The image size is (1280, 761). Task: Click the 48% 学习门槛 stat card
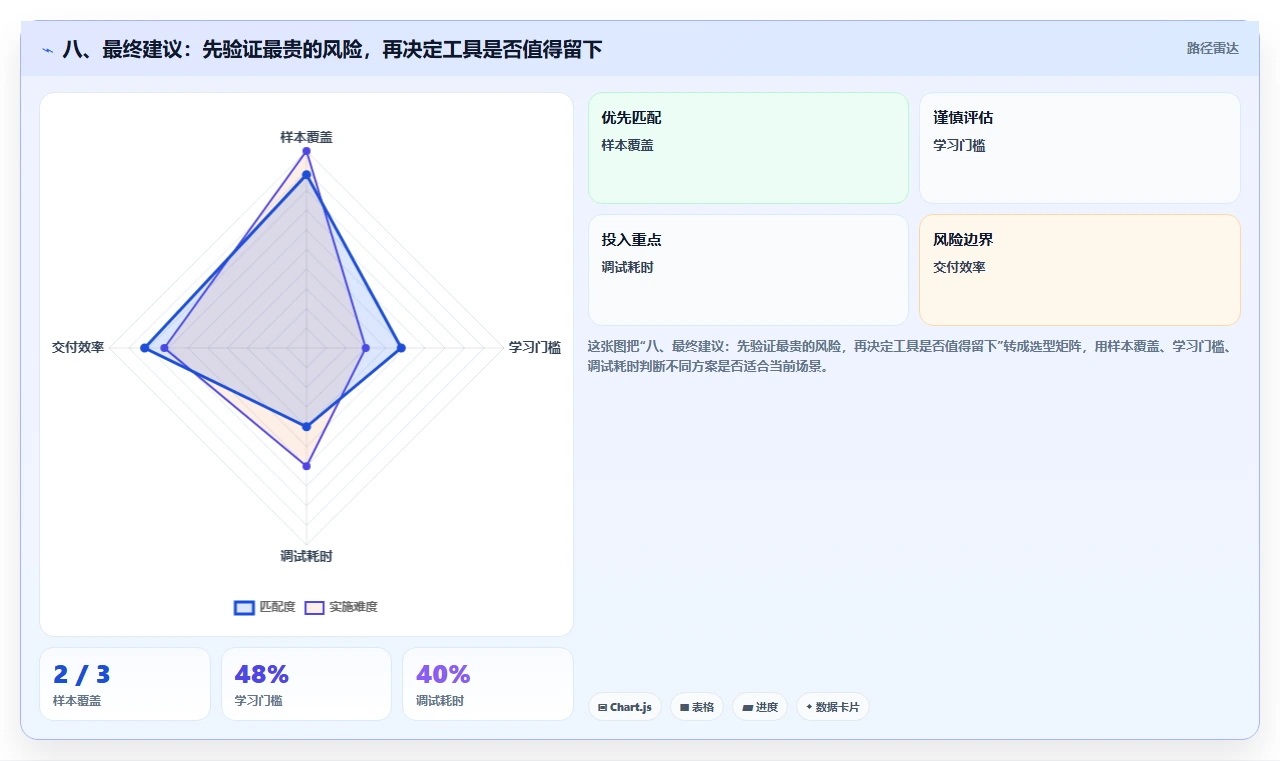(x=306, y=684)
